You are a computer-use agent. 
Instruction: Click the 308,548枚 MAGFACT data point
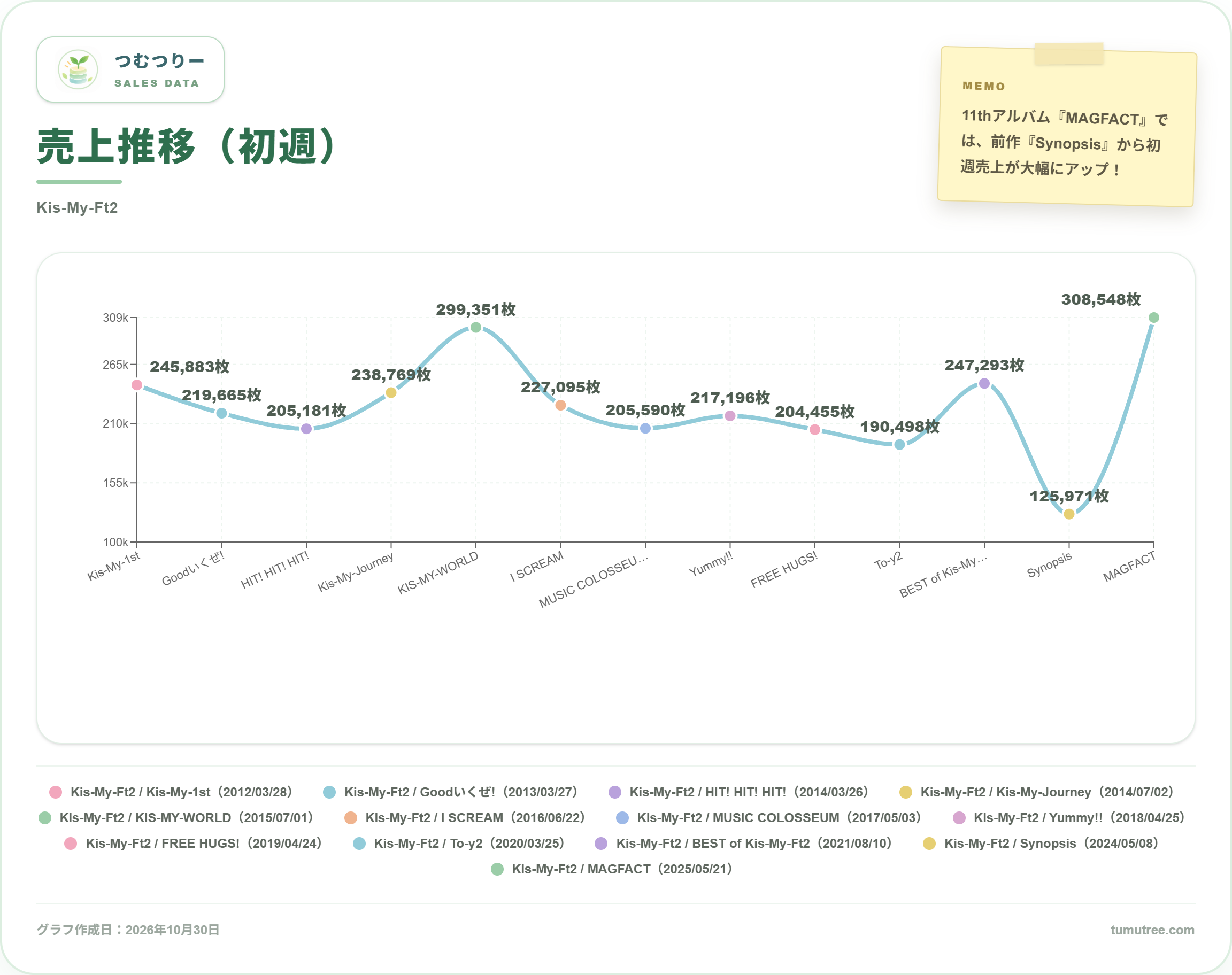pyautogui.click(x=1154, y=318)
